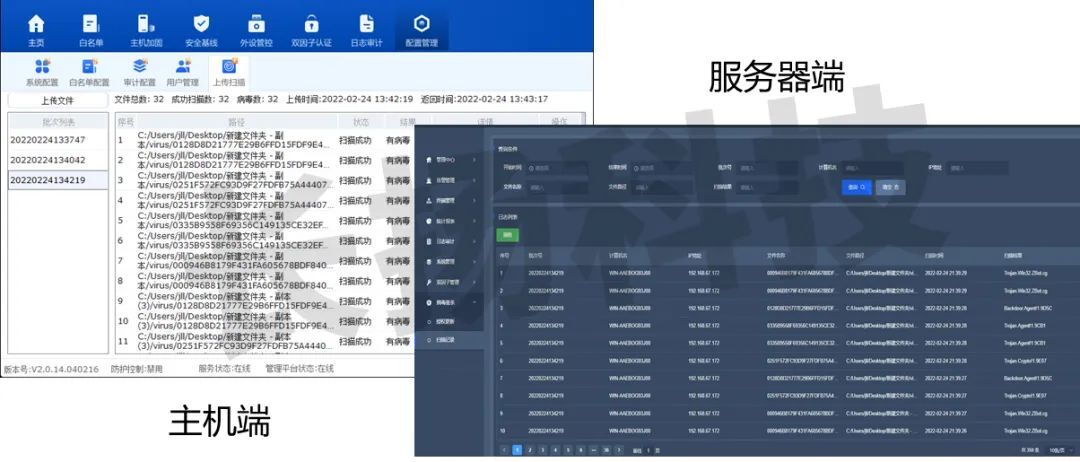Click the 上传文件 button

[x=57, y=101]
